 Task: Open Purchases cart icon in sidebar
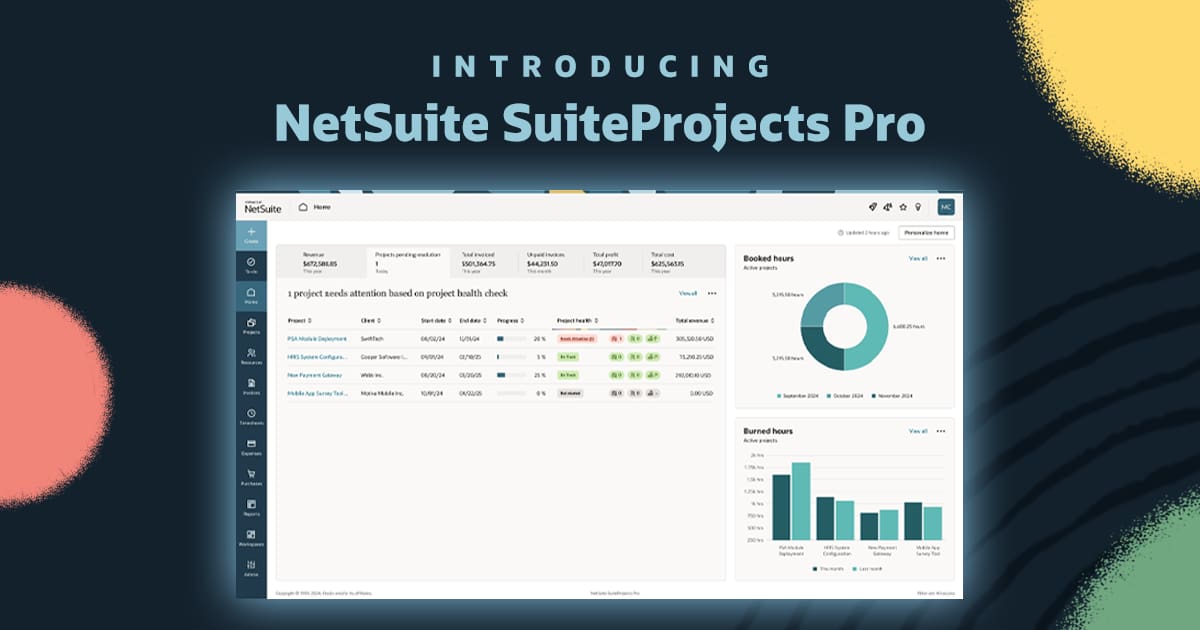pos(251,475)
